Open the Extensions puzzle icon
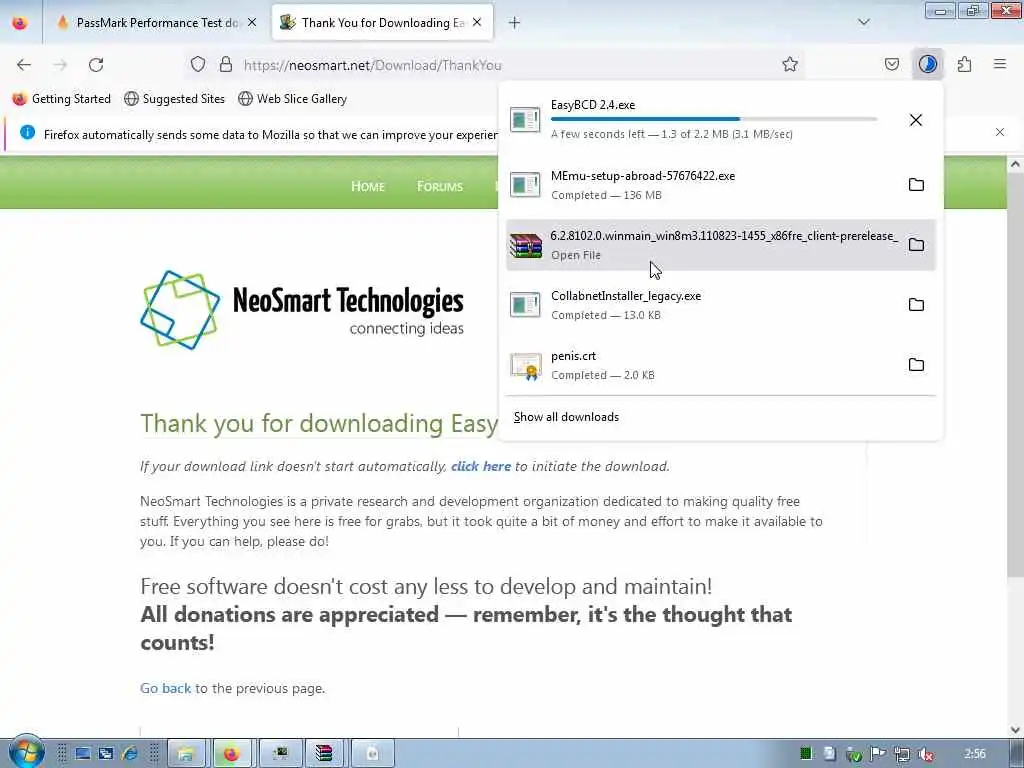The height and width of the screenshot is (768, 1024). click(964, 65)
